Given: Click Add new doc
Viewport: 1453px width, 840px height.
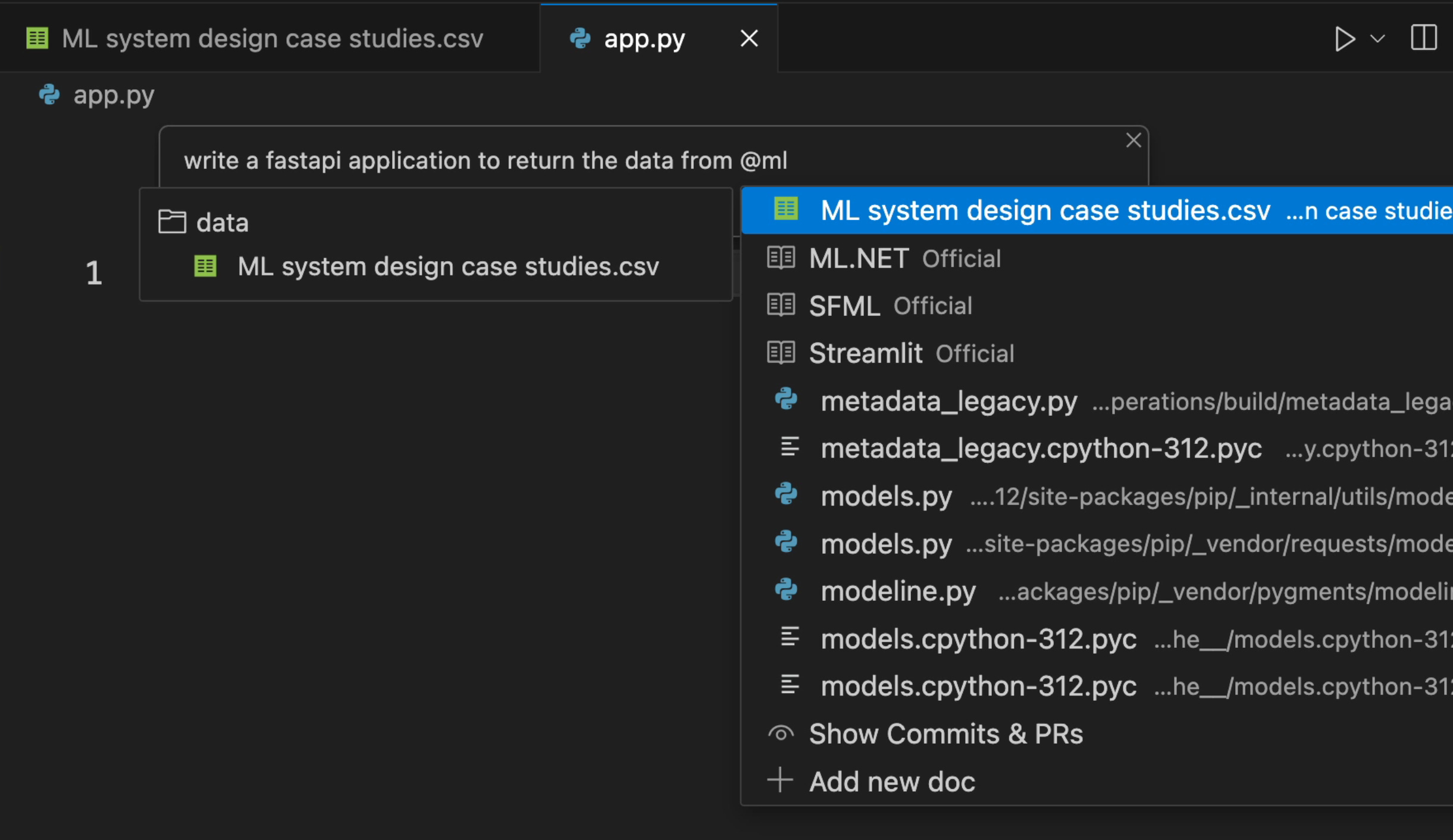Looking at the screenshot, I should click(1097, 781).
